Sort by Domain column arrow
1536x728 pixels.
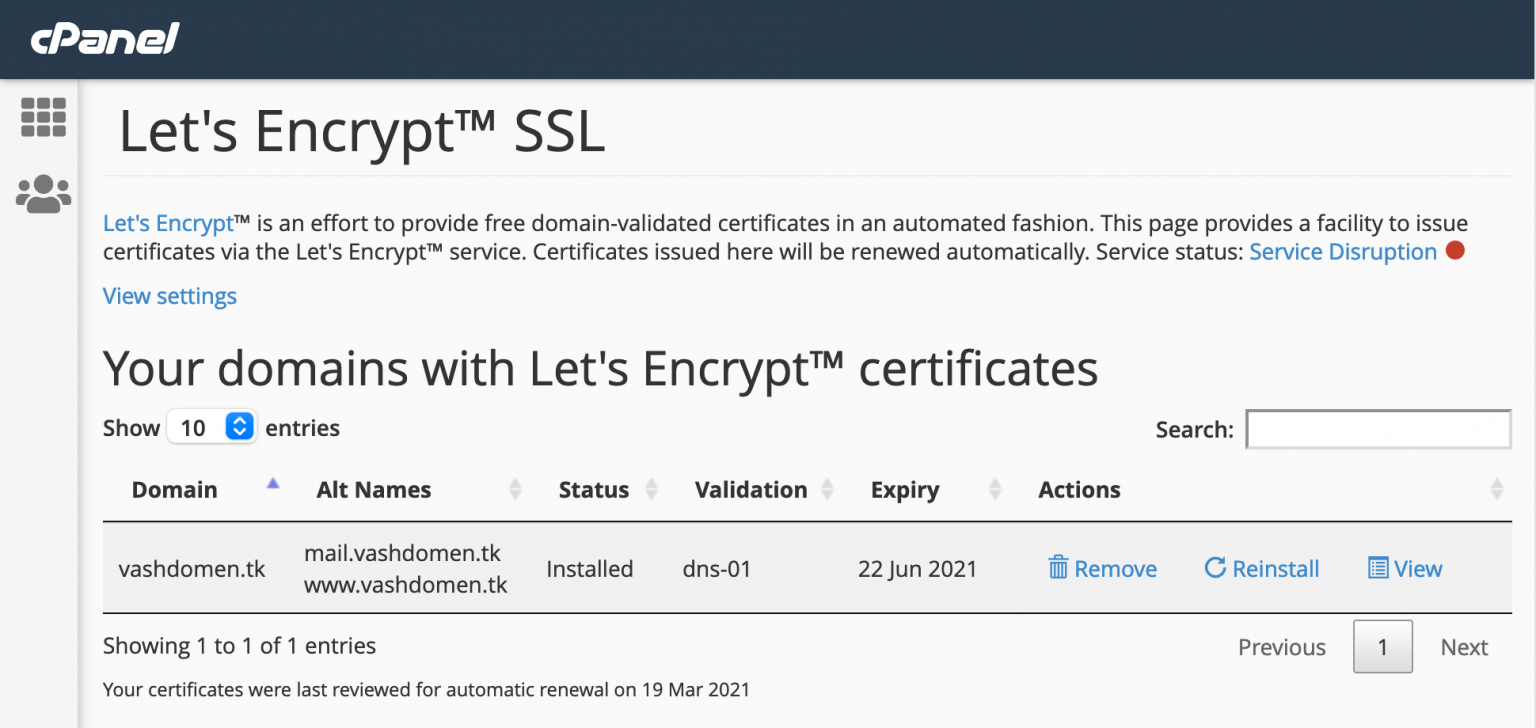click(x=273, y=484)
